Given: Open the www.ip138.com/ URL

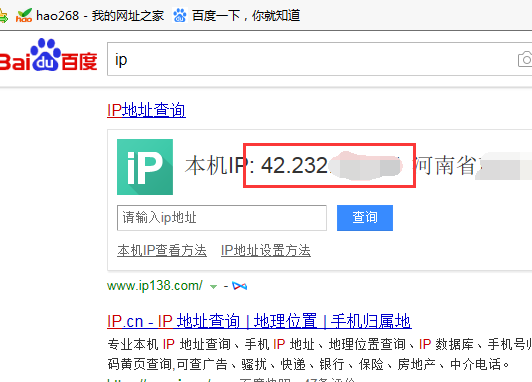Looking at the screenshot, I should (155, 286).
